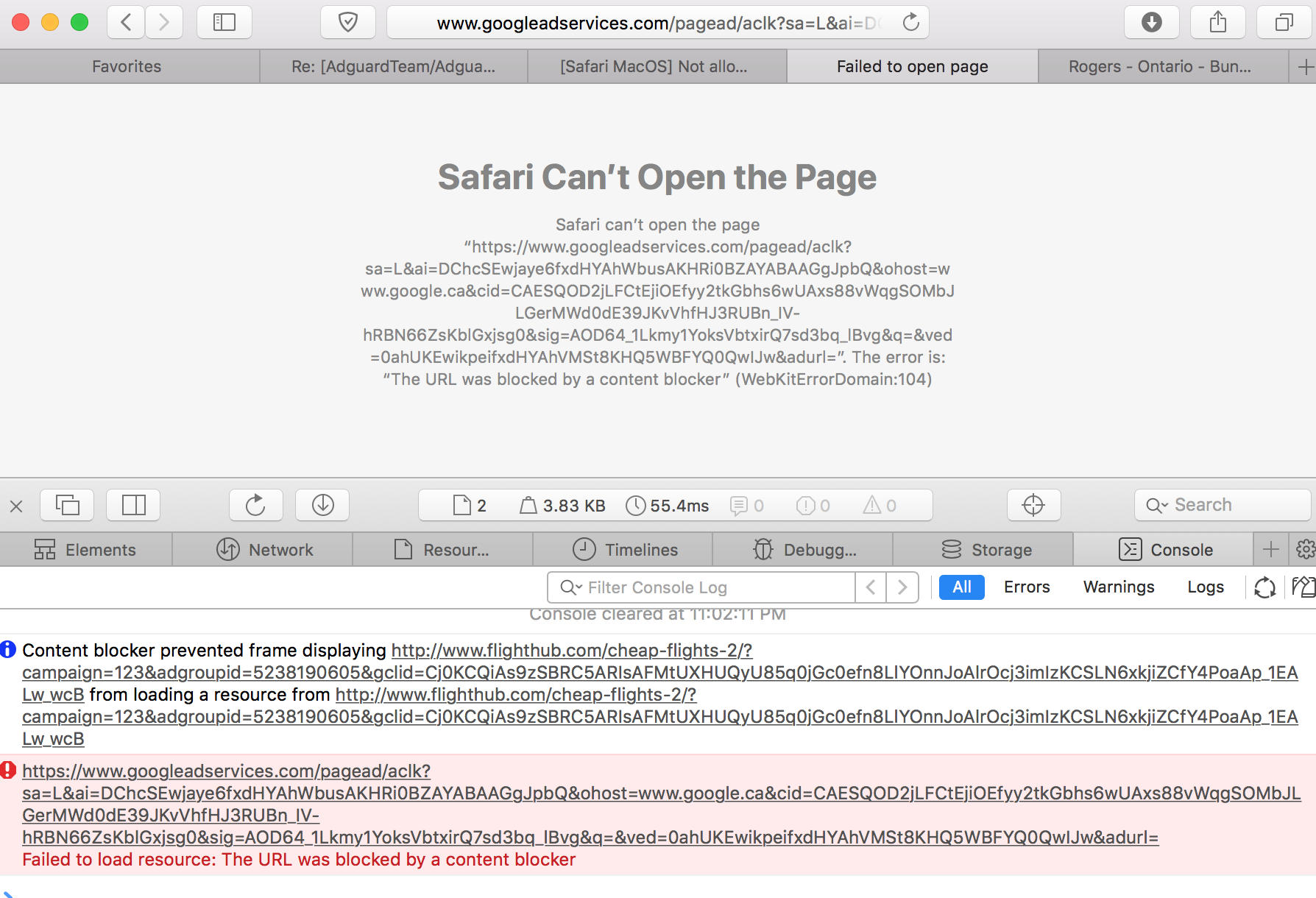Switch to Re: AdguardTeam tab

click(x=393, y=67)
